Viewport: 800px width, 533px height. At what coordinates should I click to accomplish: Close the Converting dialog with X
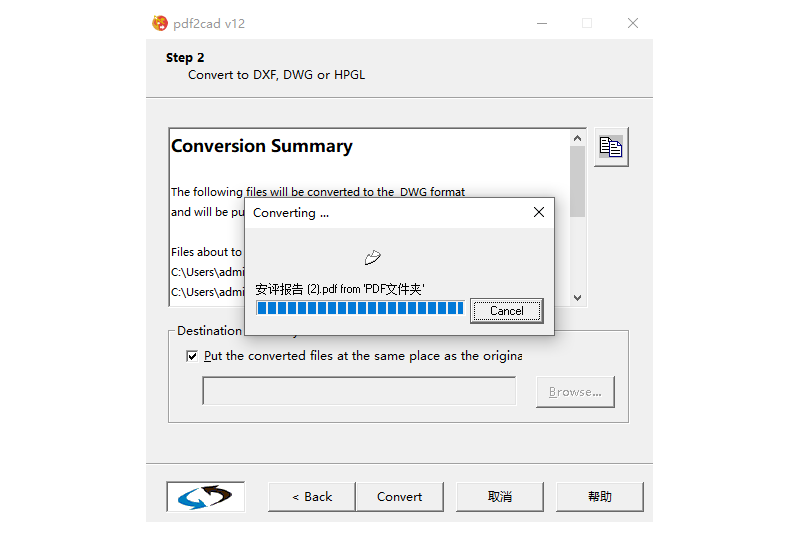[x=539, y=212]
